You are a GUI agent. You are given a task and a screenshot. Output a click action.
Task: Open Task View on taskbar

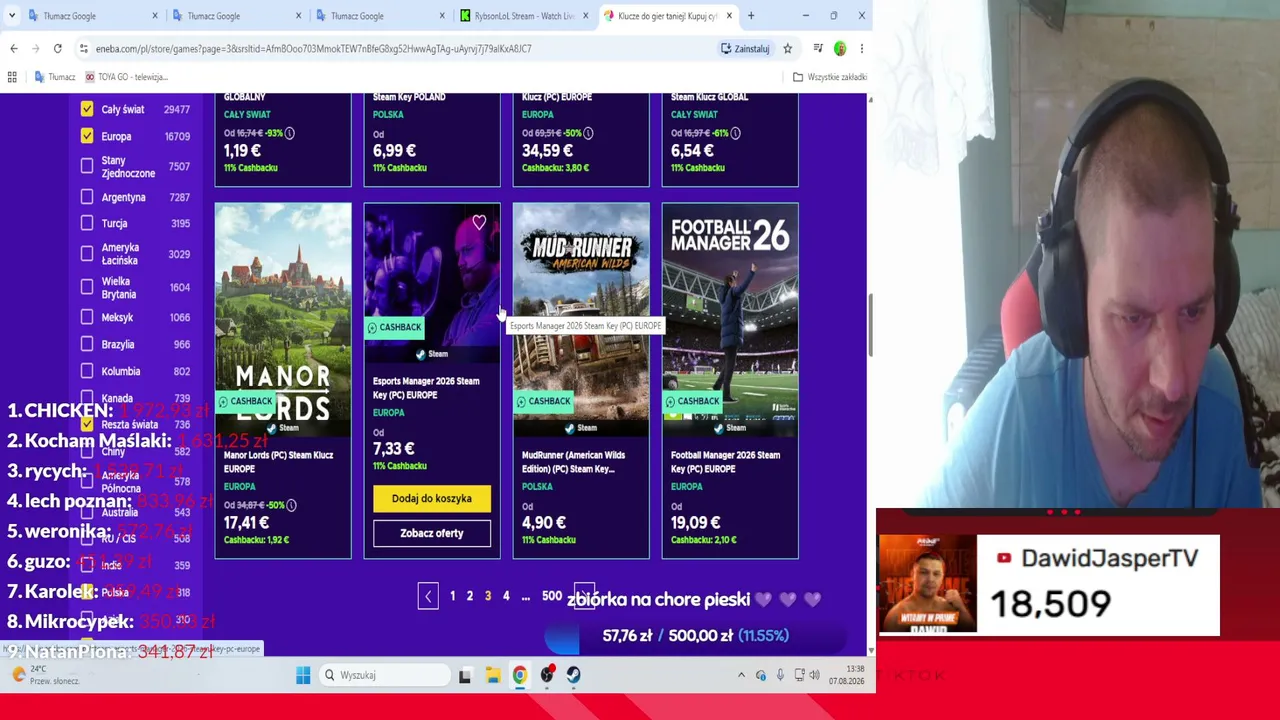465,675
